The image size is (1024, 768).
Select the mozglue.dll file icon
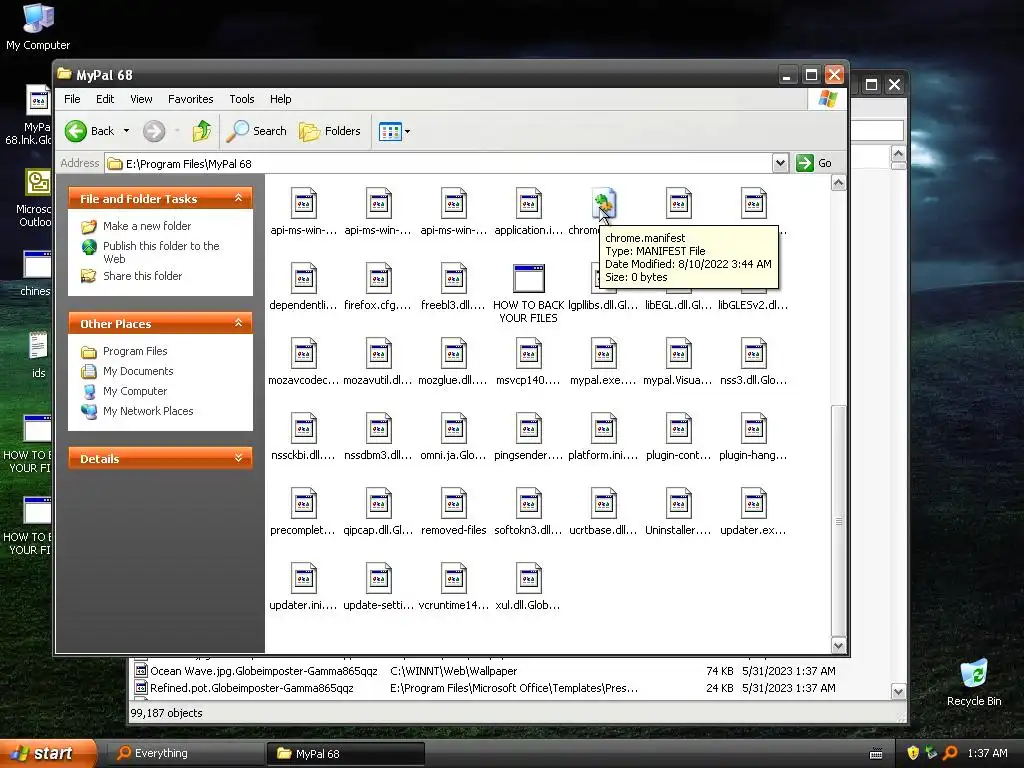454,353
